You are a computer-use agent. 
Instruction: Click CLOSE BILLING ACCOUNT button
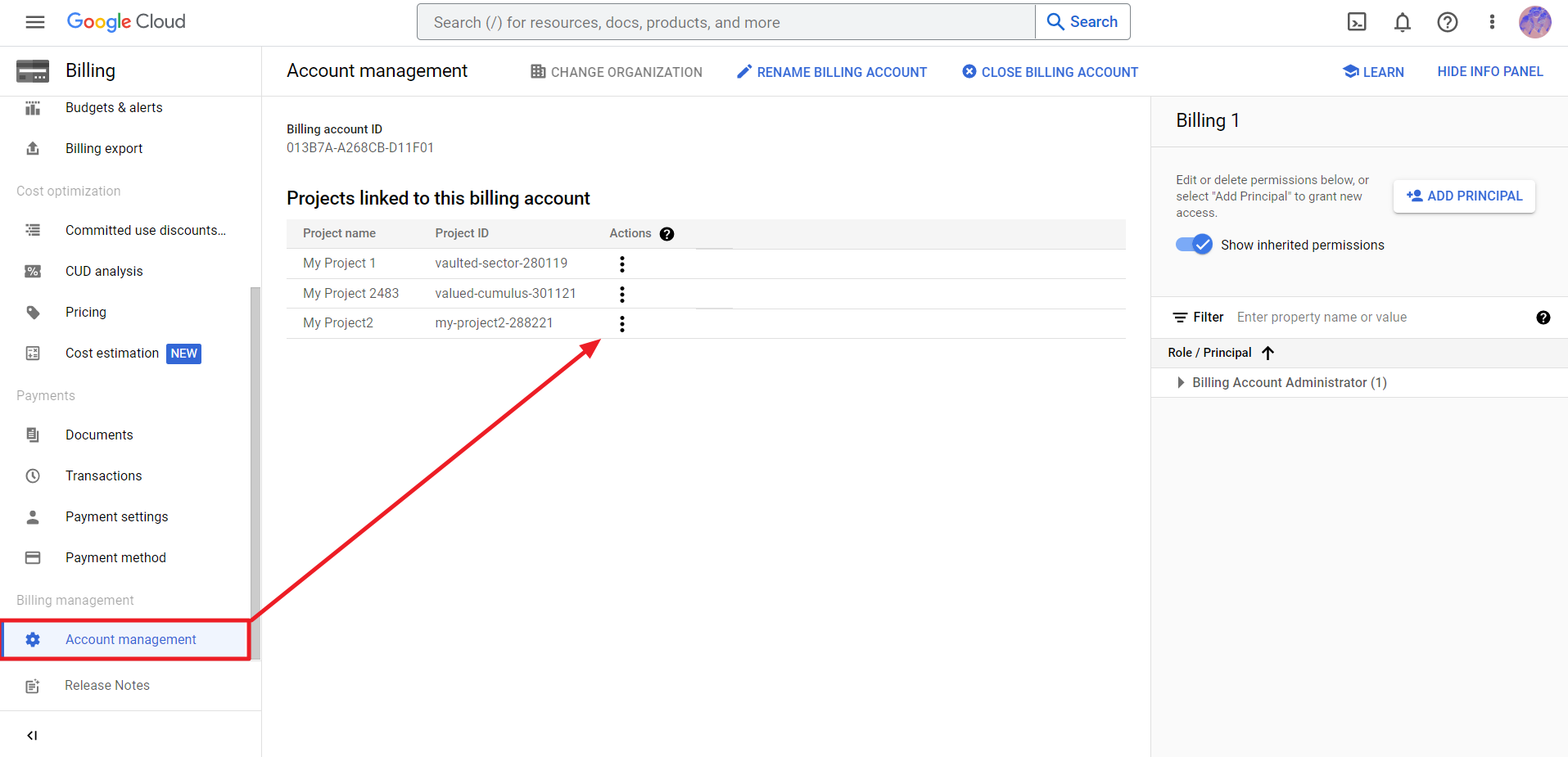coord(1051,72)
